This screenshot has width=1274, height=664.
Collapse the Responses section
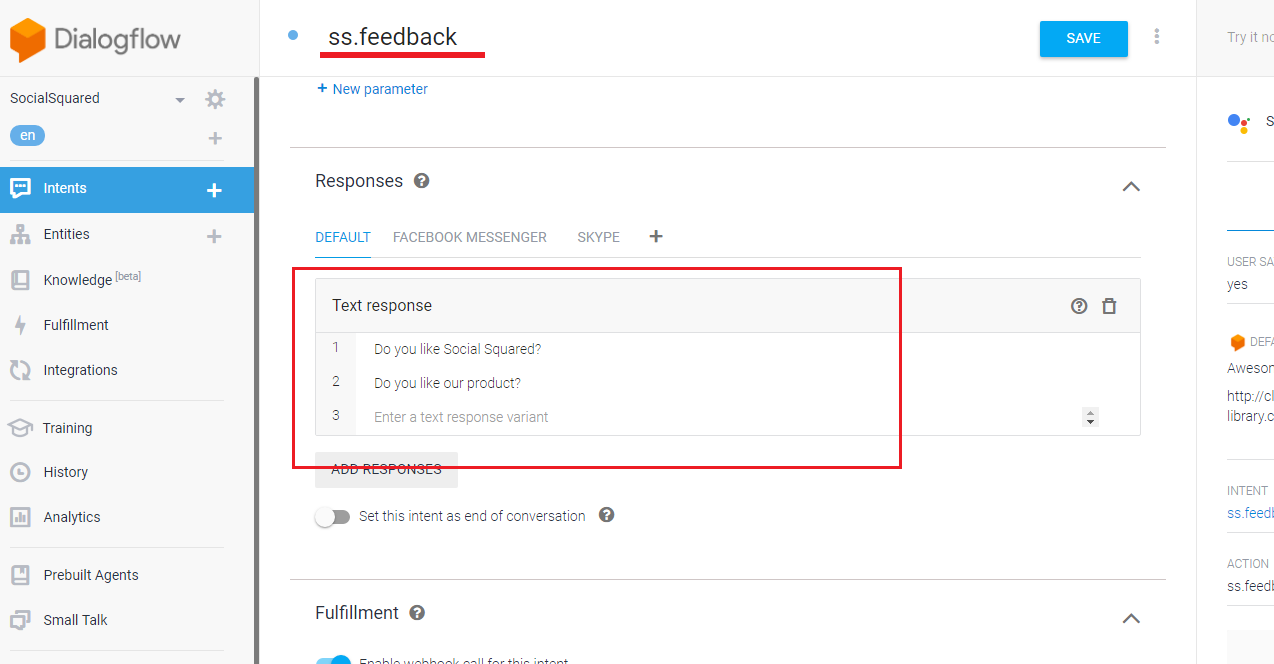[x=1131, y=186]
